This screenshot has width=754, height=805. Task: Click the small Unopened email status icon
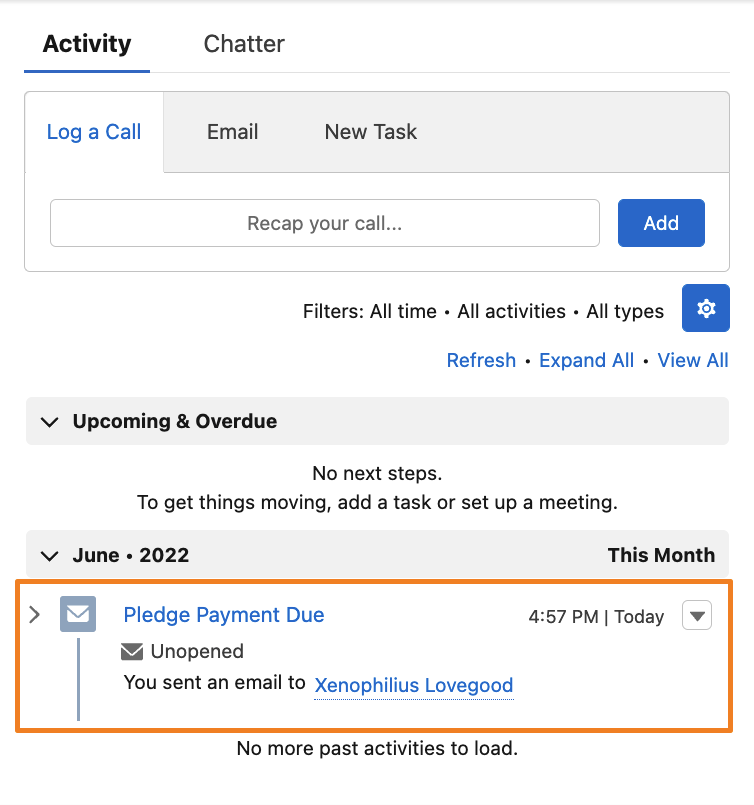click(133, 651)
